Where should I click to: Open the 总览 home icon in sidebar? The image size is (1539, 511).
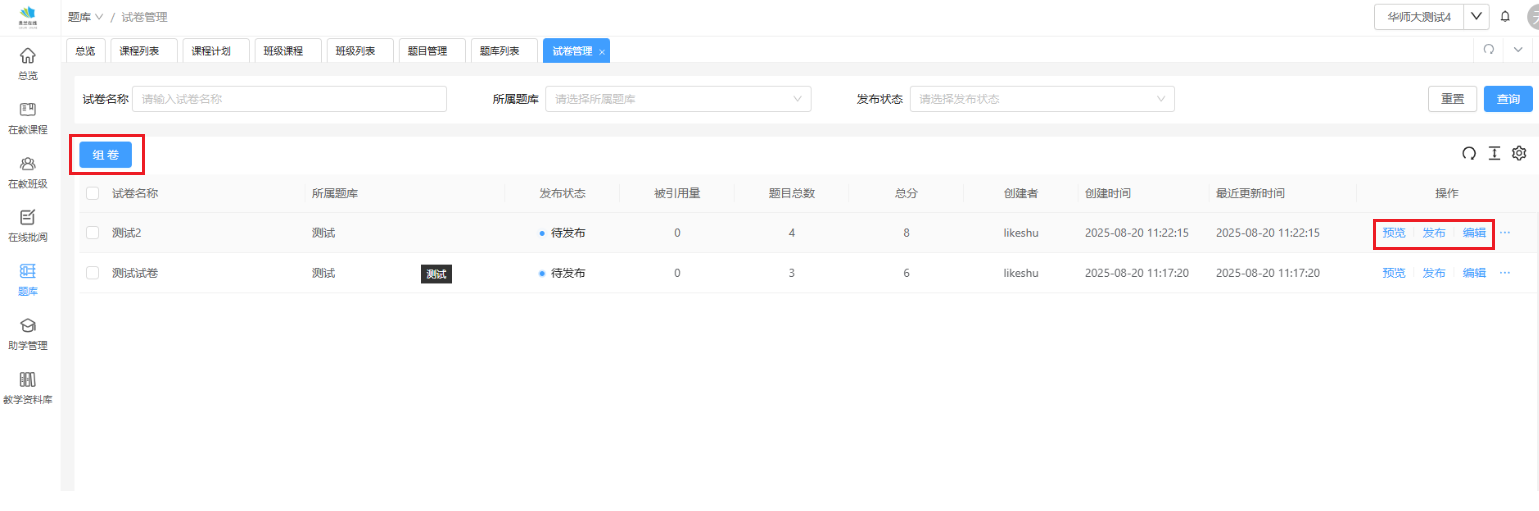(28, 62)
